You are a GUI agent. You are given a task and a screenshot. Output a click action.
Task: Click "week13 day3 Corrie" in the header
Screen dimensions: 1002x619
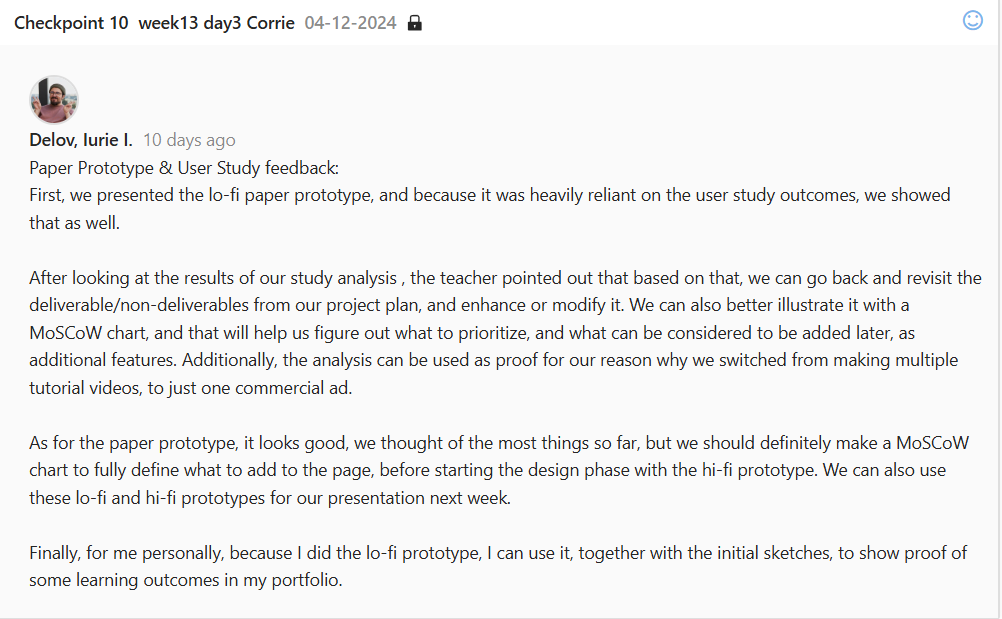[x=216, y=23]
